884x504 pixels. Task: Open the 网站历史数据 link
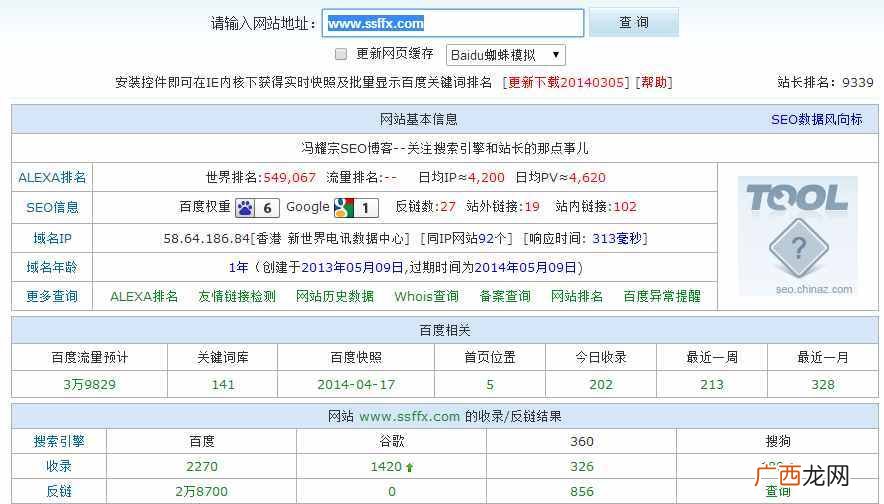coord(335,296)
